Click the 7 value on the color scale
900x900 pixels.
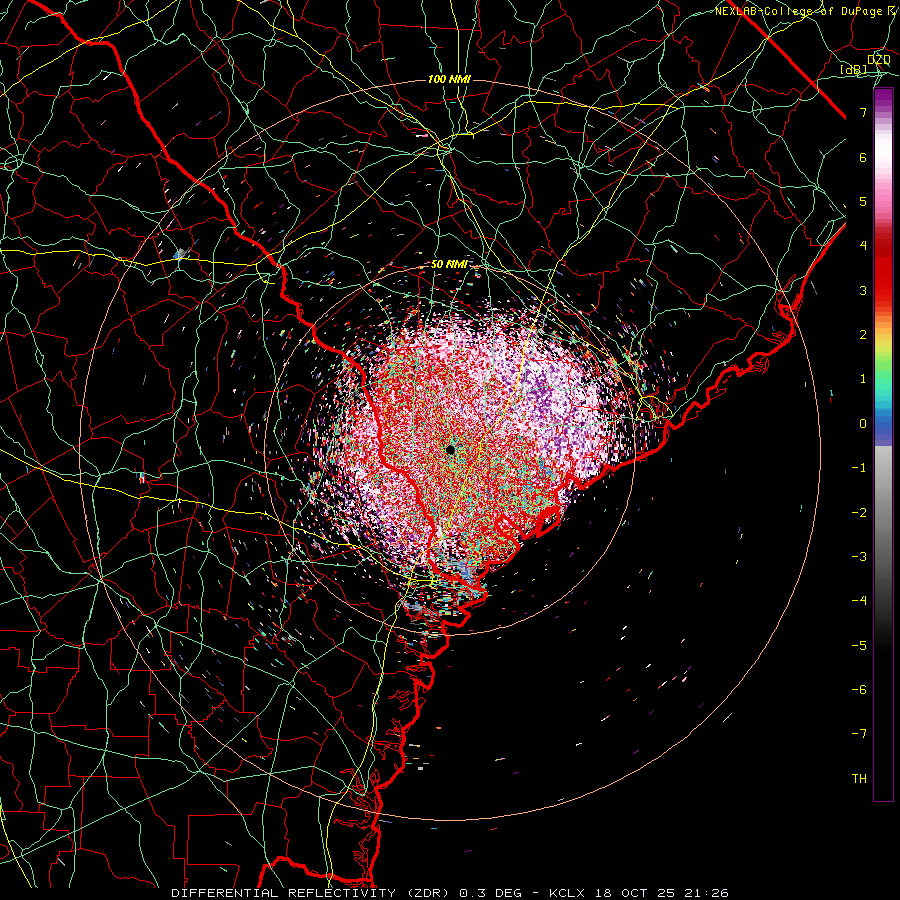point(863,112)
